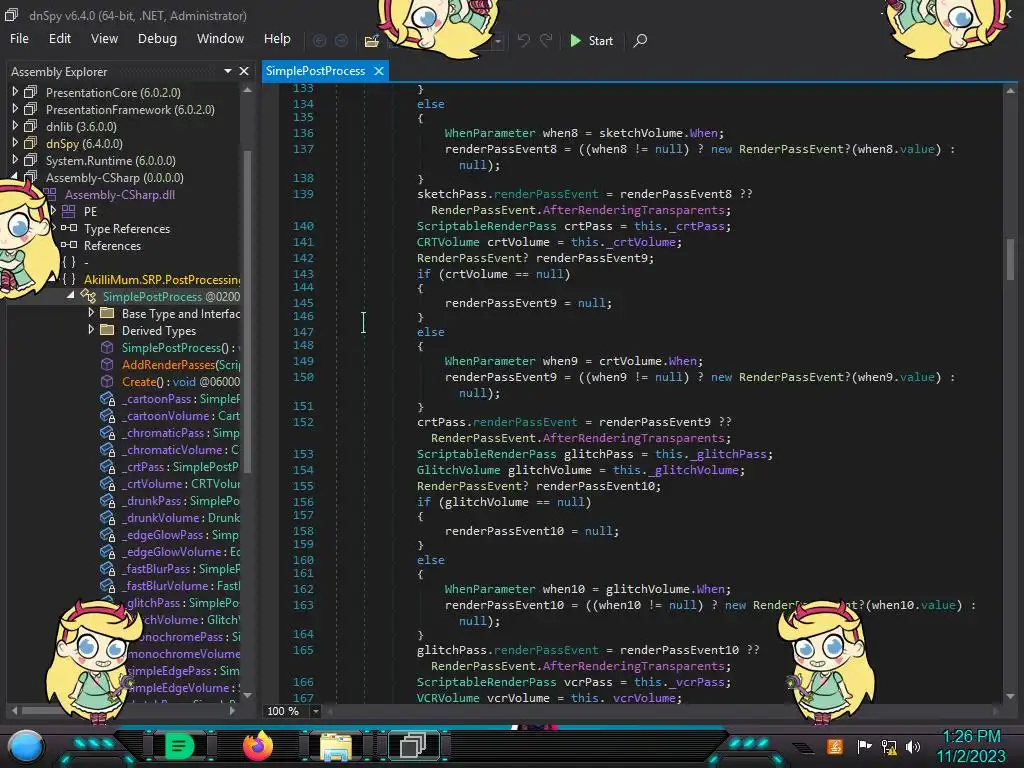Select the AkilliMum.SRP.PostProcessing namespace
1024x768 pixels.
(162, 280)
